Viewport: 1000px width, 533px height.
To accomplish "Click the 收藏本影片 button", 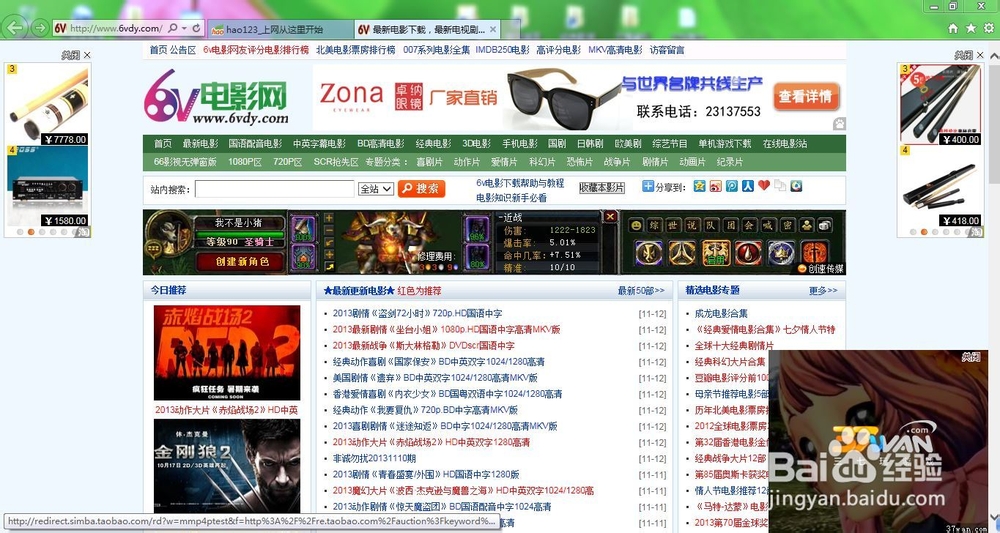I will click(x=601, y=187).
